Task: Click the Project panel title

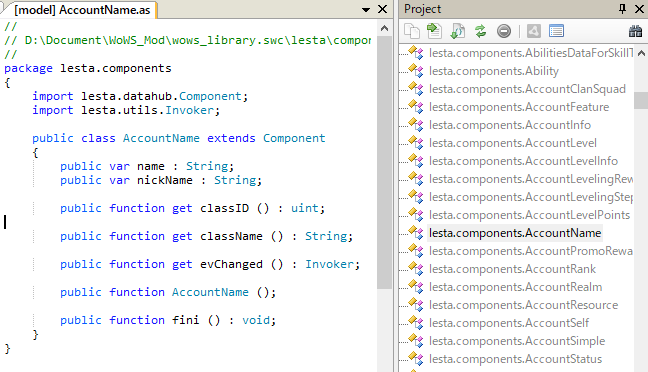Action: point(422,9)
